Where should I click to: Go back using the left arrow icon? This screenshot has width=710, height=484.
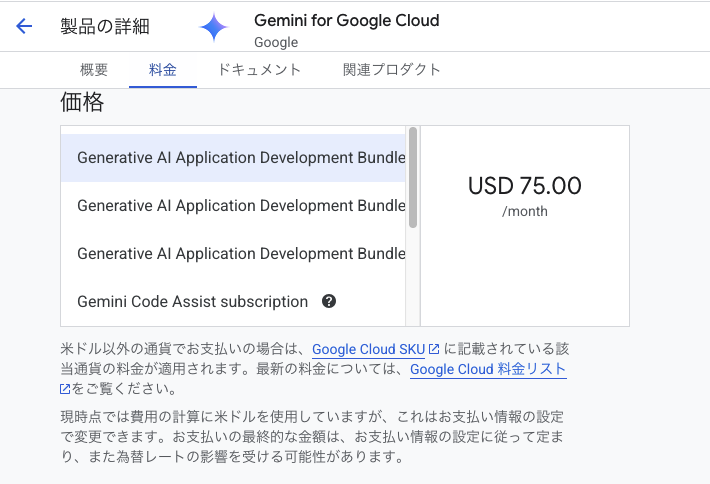[x=24, y=26]
